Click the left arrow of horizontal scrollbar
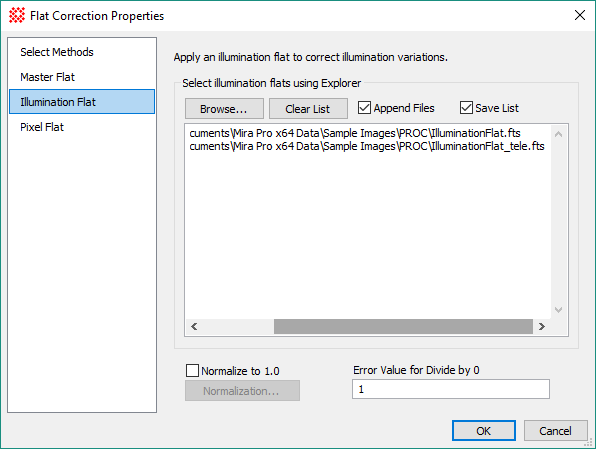 click(x=194, y=327)
